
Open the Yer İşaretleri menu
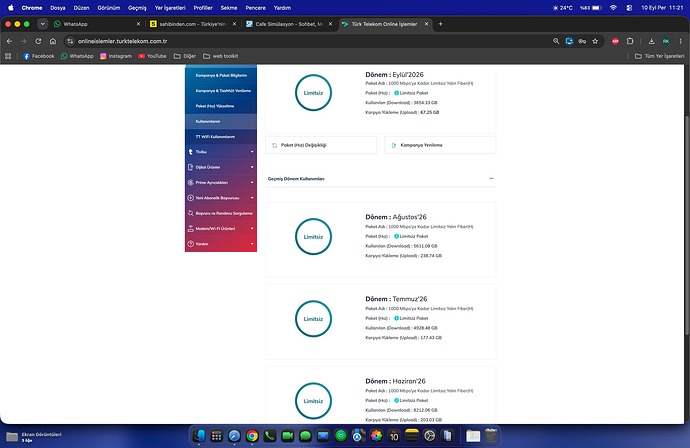170,7
